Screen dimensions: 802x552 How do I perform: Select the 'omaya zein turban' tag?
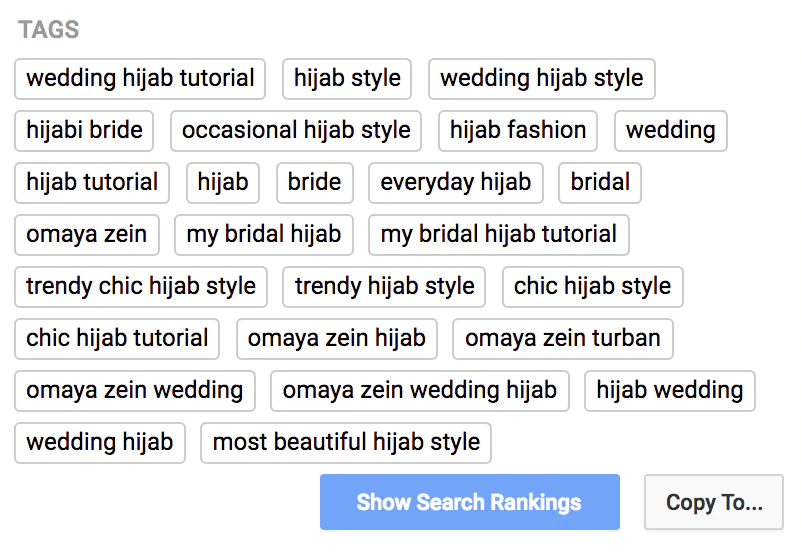[562, 339]
